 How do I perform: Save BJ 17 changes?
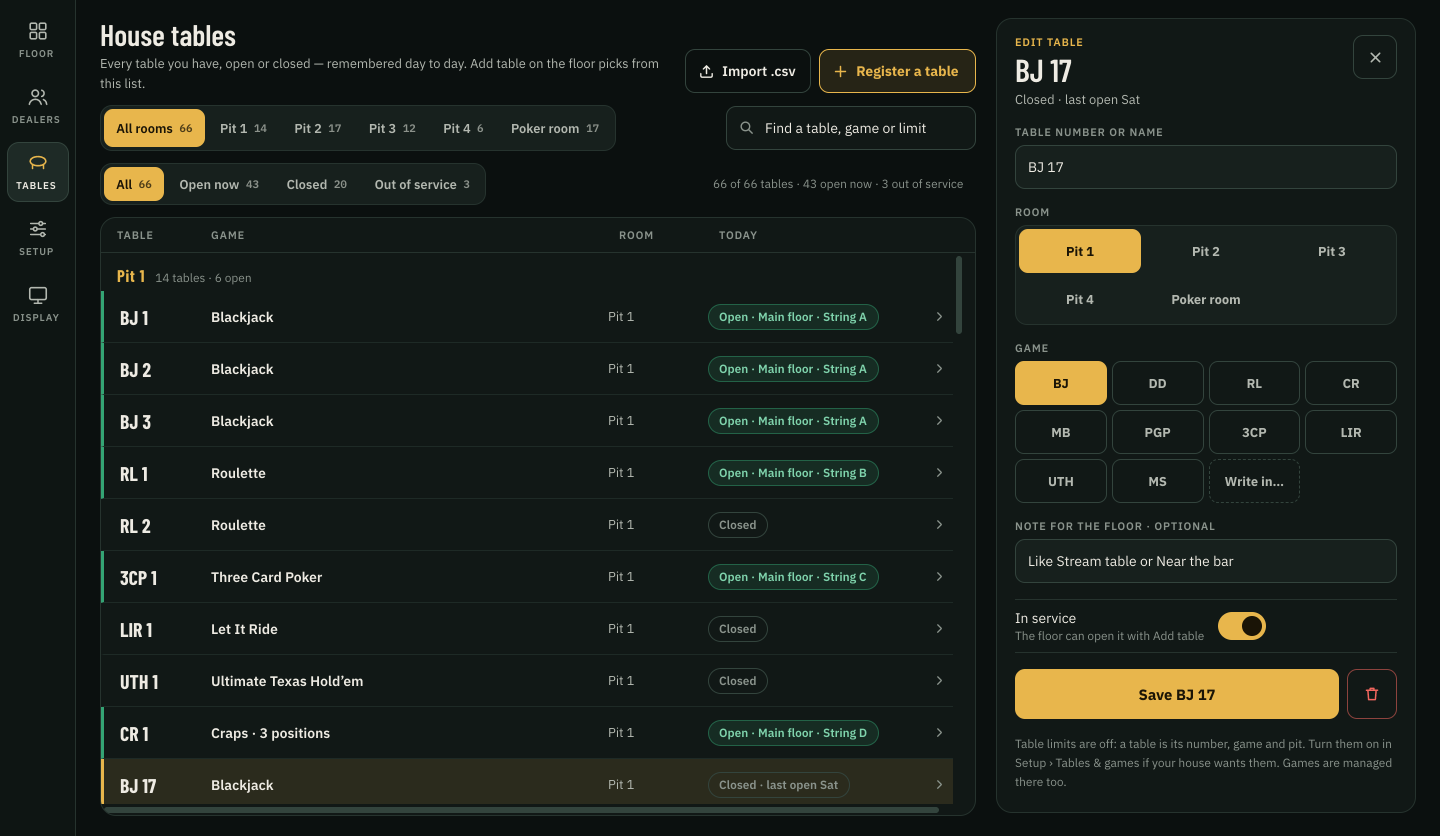[1177, 694]
